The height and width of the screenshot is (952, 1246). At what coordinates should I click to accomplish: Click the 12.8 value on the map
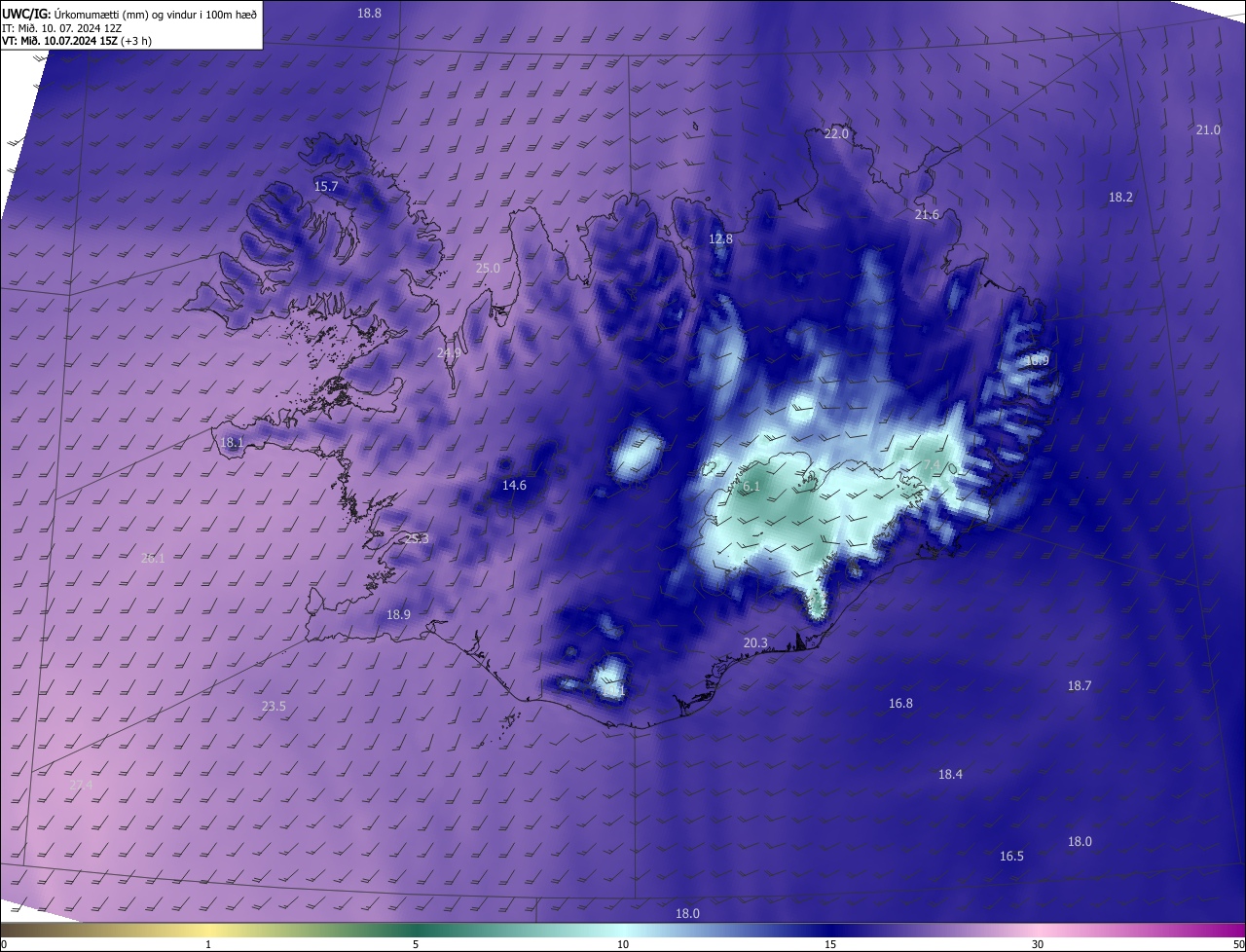click(x=720, y=238)
